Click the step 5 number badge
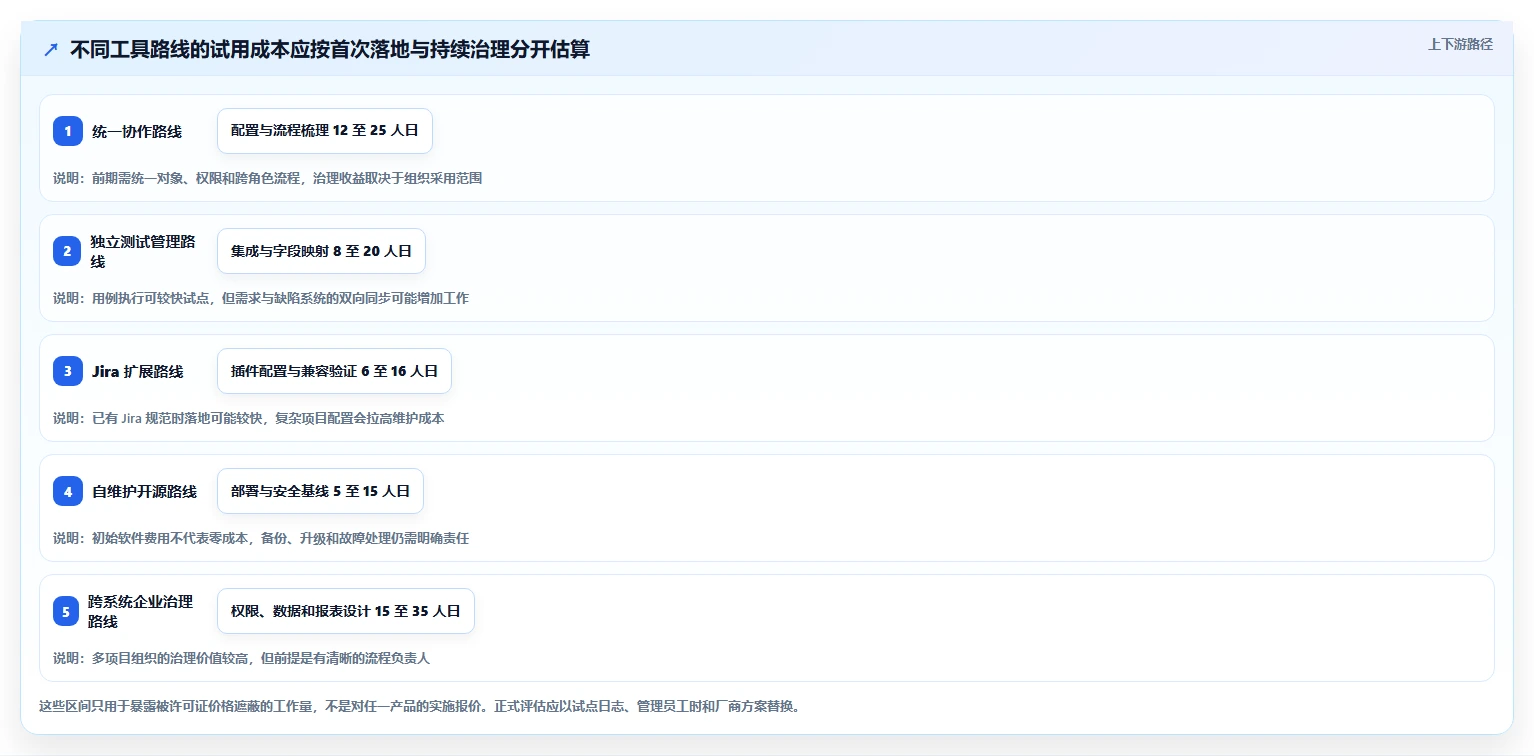The height and width of the screenshot is (756, 1534). click(x=65, y=611)
